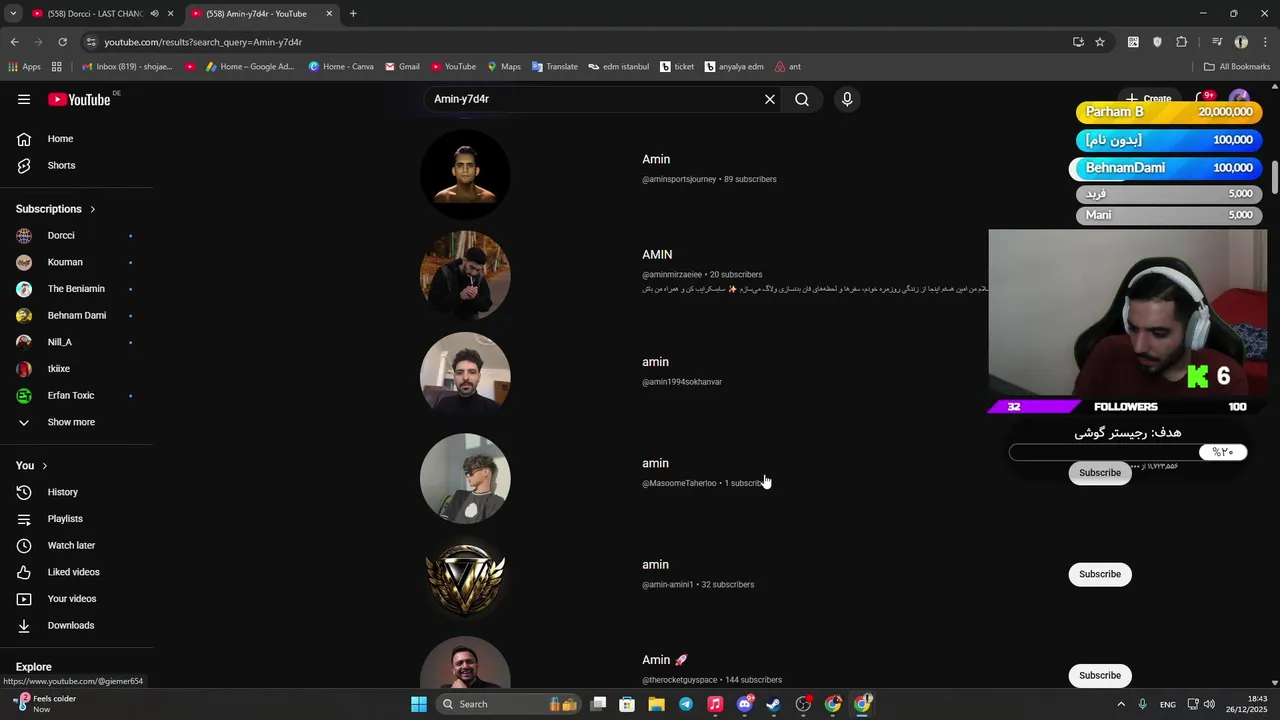The height and width of the screenshot is (720, 1280).
Task: Open @amin-amini1 golden emblem avatar
Action: pyautogui.click(x=465, y=580)
